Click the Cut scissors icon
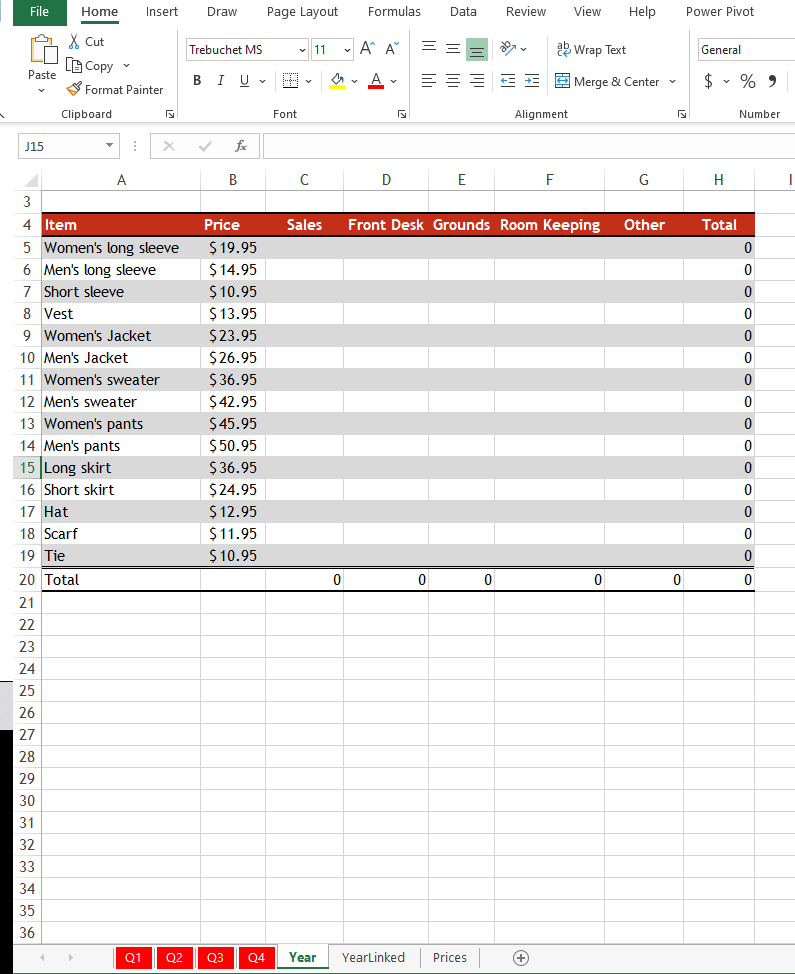 click(x=74, y=42)
